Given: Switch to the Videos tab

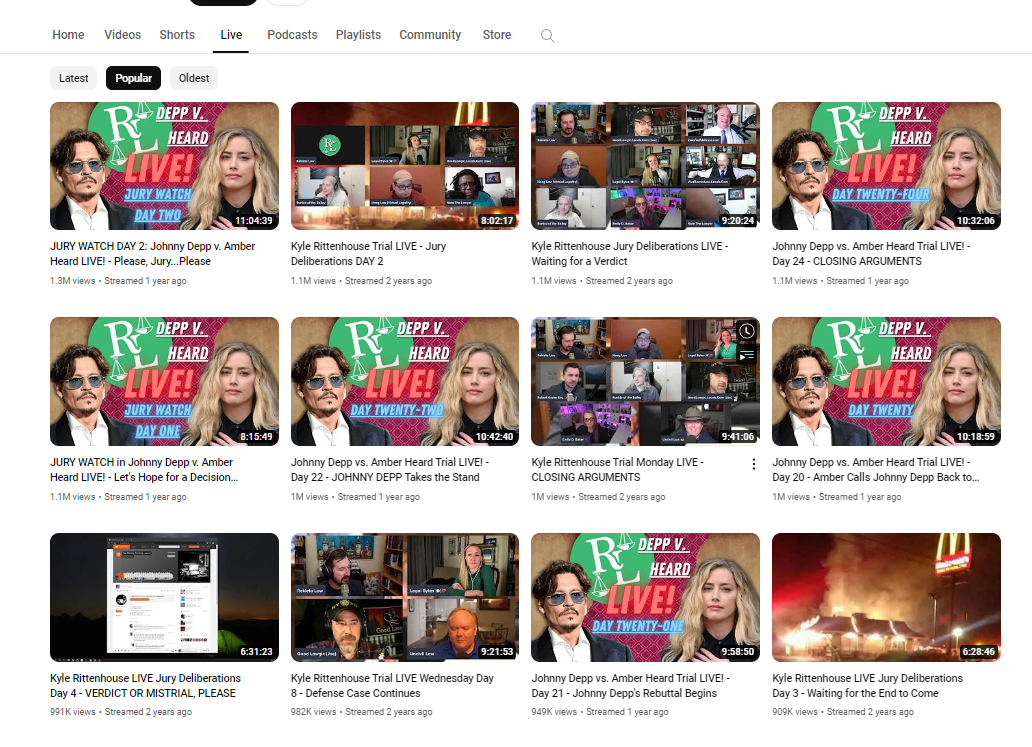Looking at the screenshot, I should (x=122, y=35).
